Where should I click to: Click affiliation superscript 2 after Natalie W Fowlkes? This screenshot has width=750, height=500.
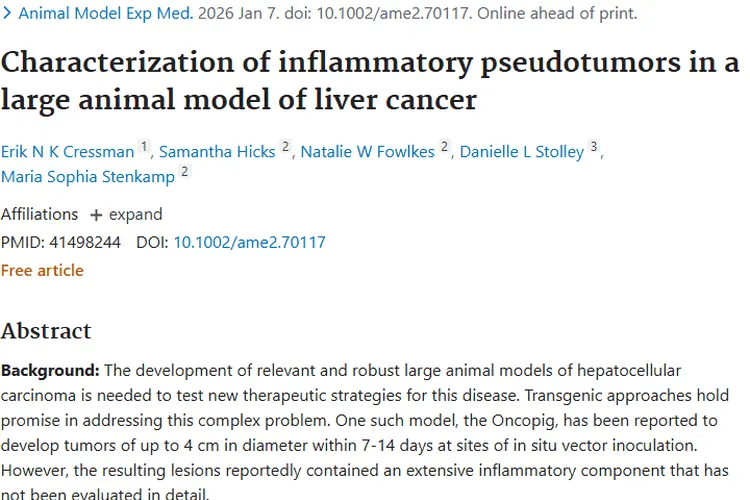pos(444,147)
